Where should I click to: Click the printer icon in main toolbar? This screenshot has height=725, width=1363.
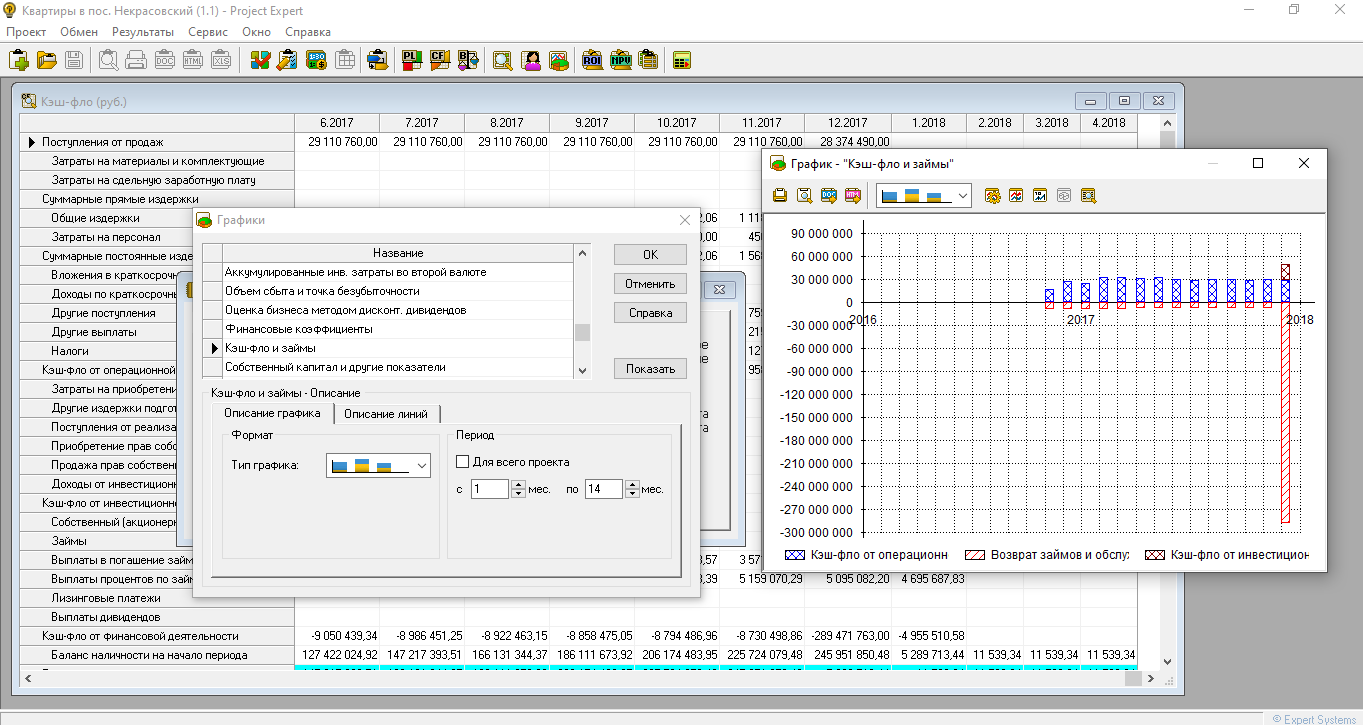tap(137, 60)
